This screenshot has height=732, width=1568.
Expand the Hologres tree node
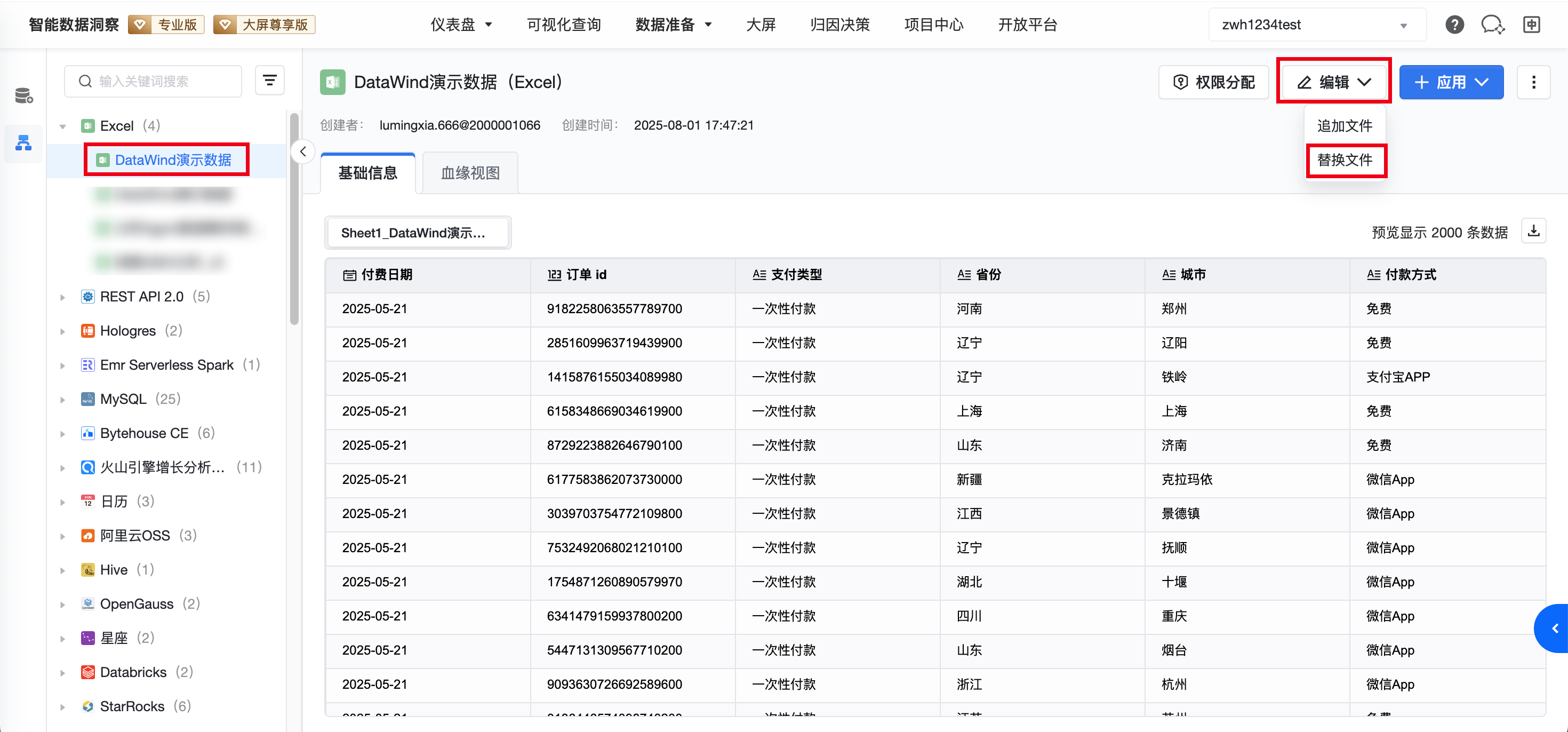[63, 331]
